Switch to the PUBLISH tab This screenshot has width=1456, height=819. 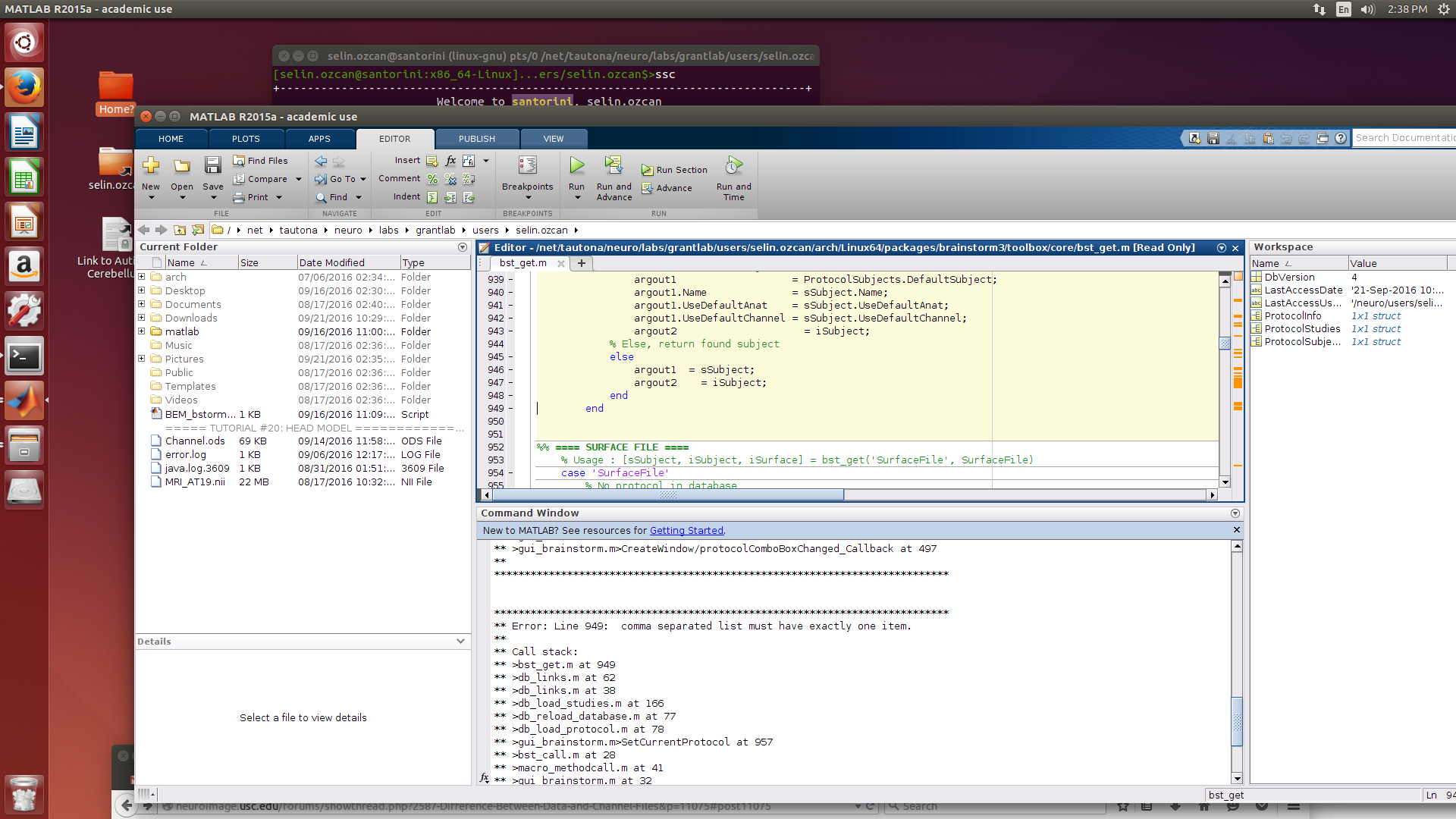(x=476, y=139)
